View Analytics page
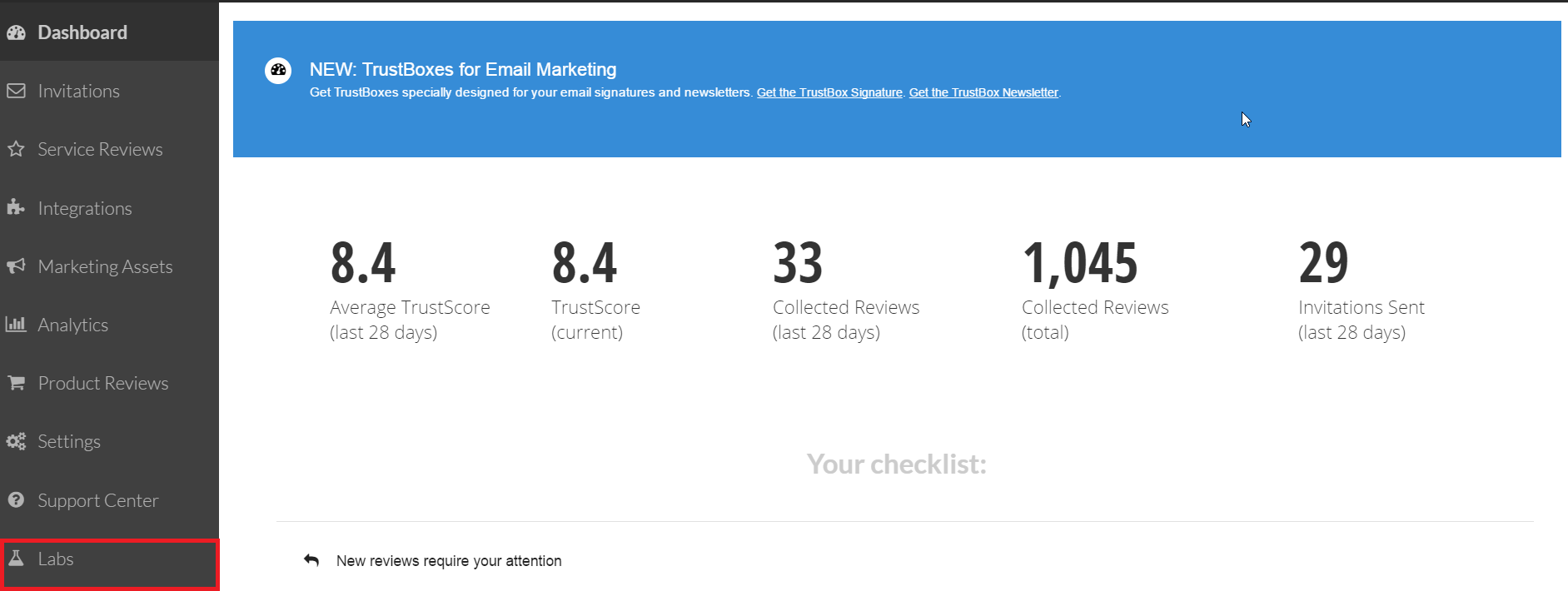 tap(109, 325)
